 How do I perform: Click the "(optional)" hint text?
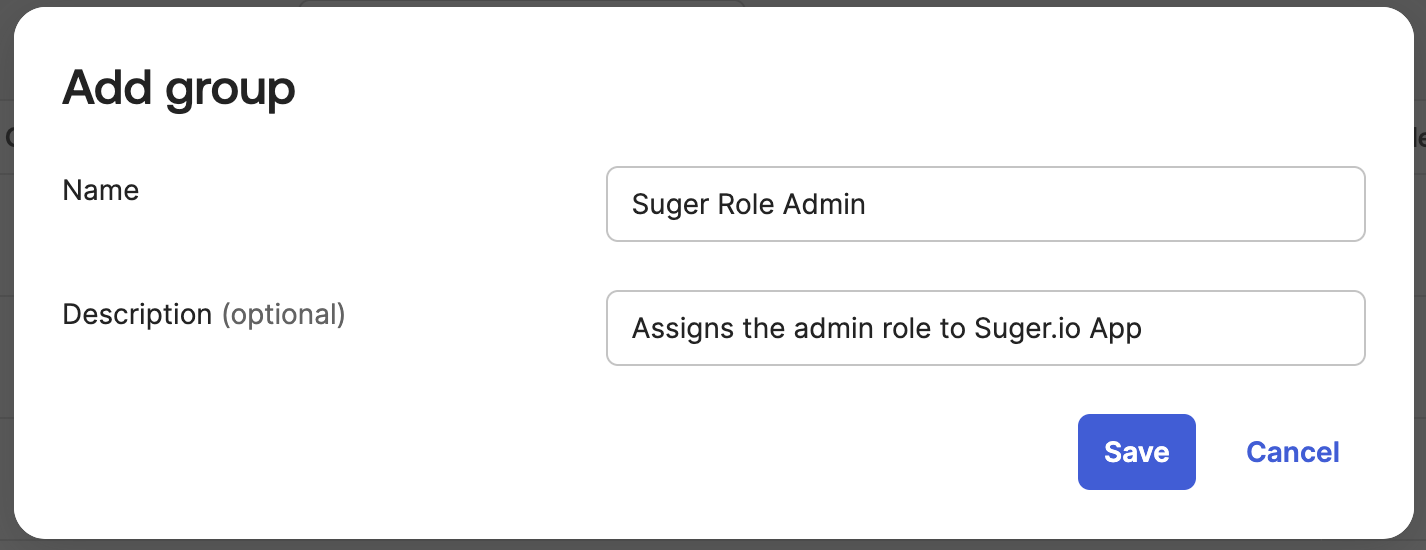coord(283,314)
